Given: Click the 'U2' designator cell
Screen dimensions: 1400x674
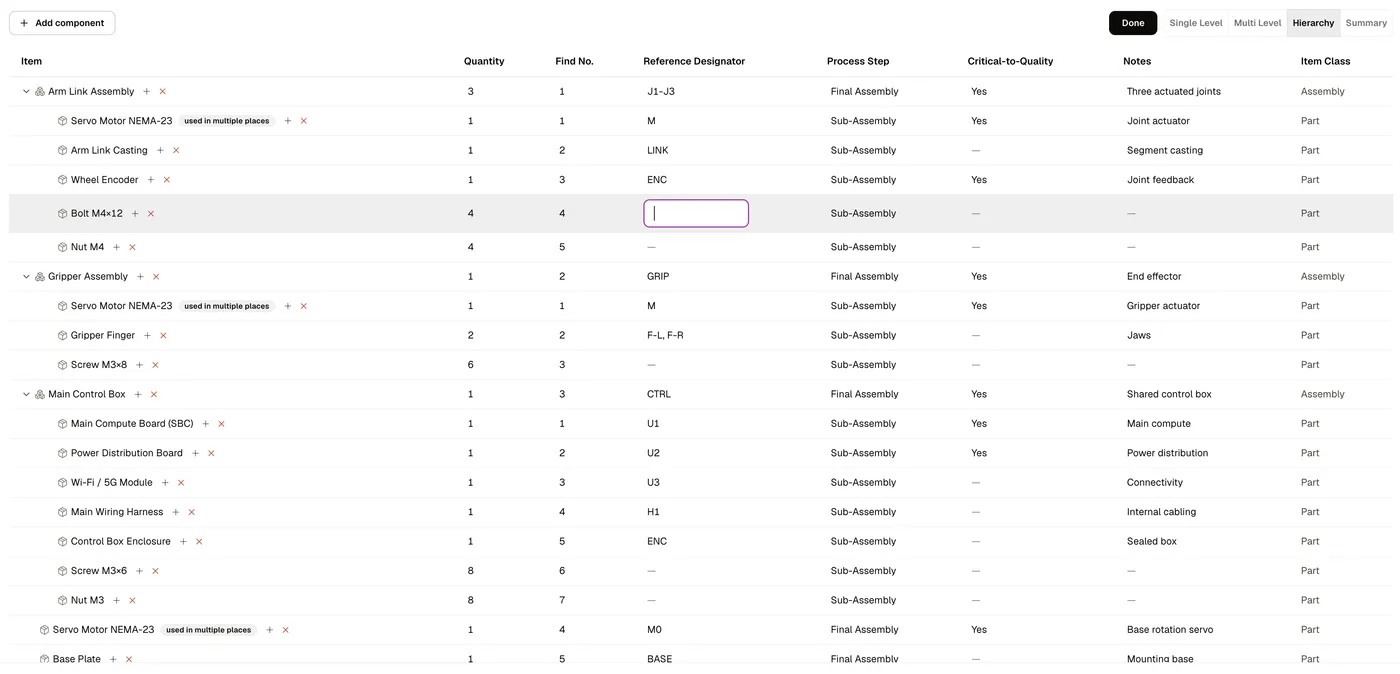Looking at the screenshot, I should coord(653,453).
